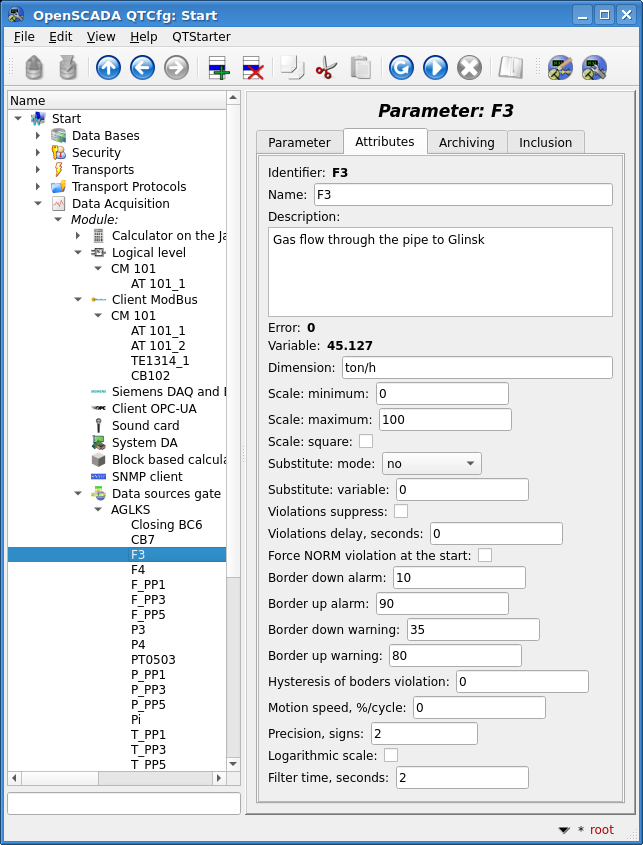Click the second QTStarter module icon with wrench
This screenshot has height=845, width=643.
594,68
